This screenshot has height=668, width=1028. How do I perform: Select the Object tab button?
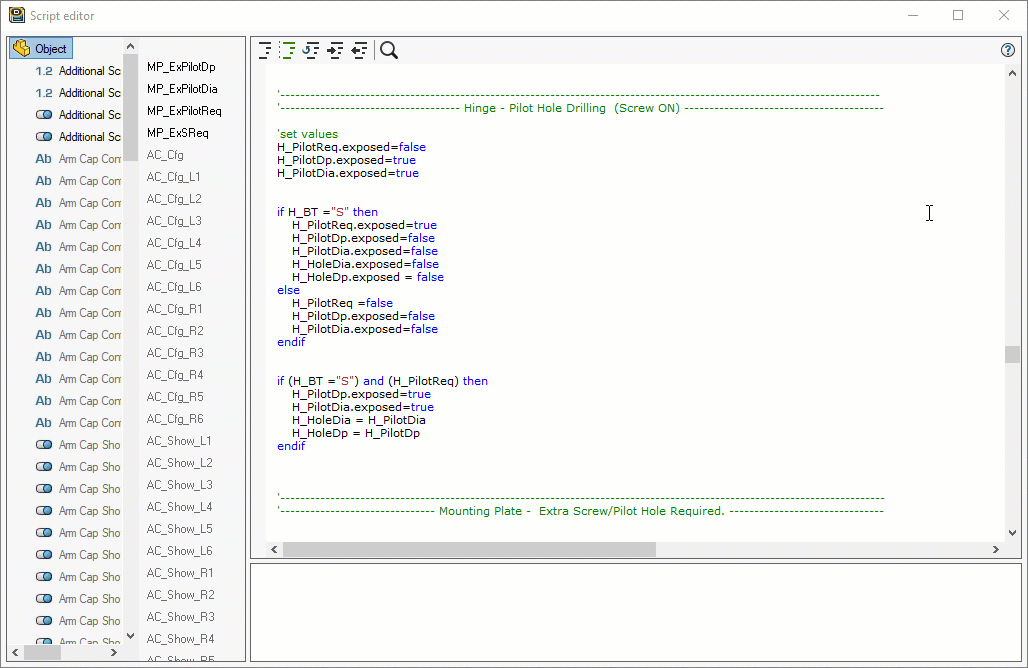coord(41,49)
